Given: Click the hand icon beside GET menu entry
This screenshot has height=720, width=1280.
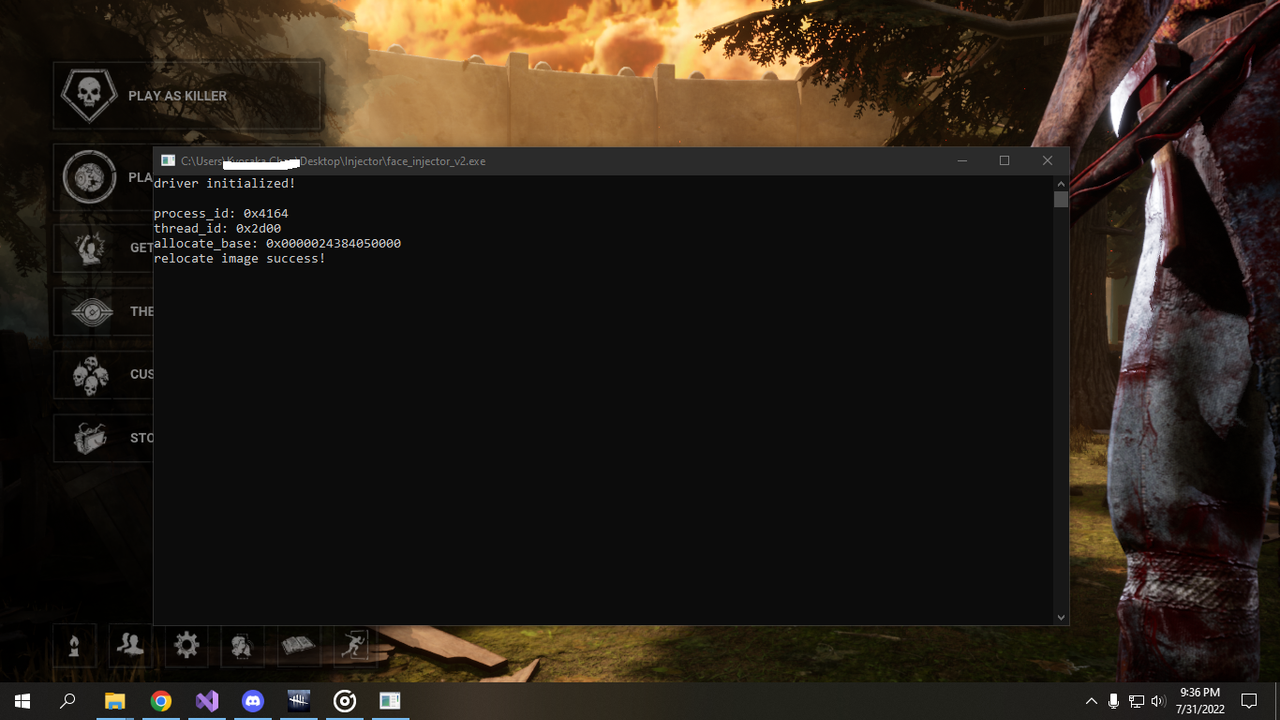Looking at the screenshot, I should pyautogui.click(x=91, y=247).
